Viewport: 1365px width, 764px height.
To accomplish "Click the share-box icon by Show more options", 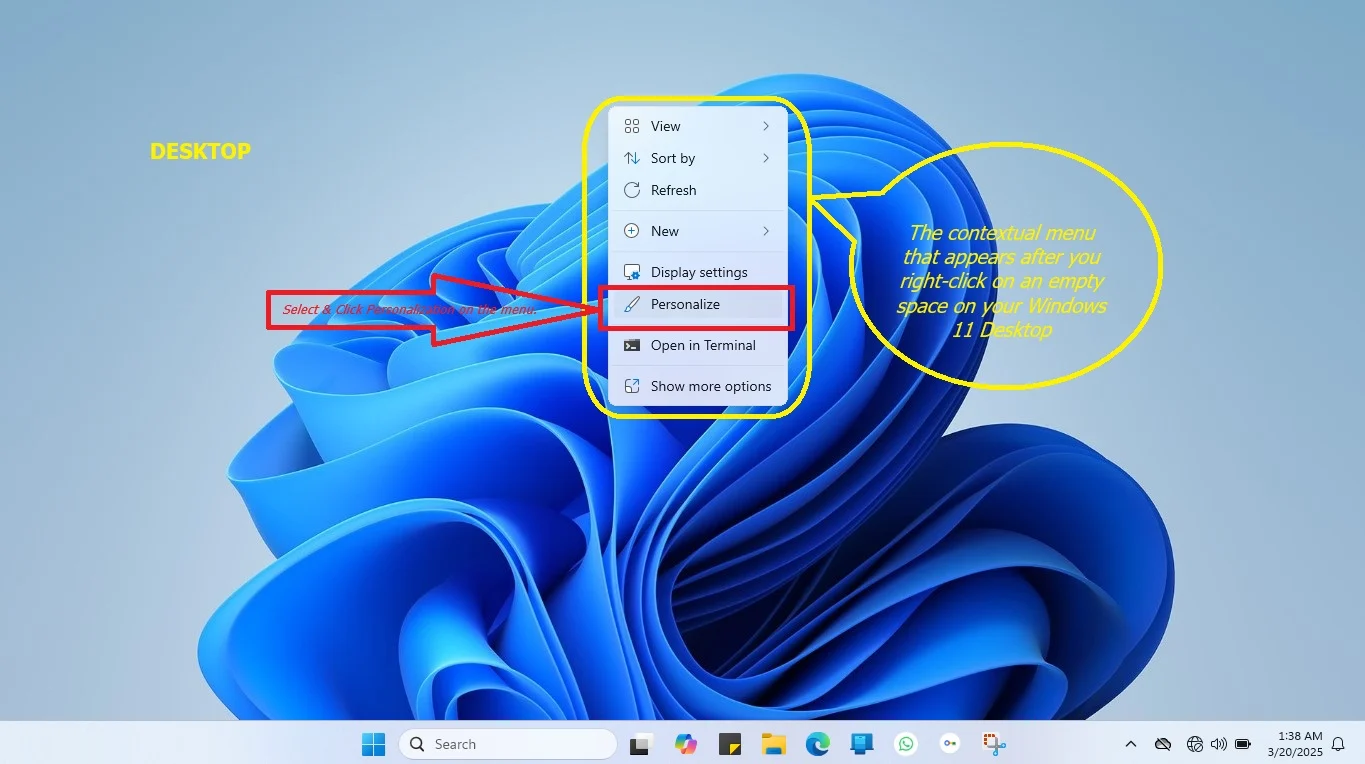I will coord(632,386).
